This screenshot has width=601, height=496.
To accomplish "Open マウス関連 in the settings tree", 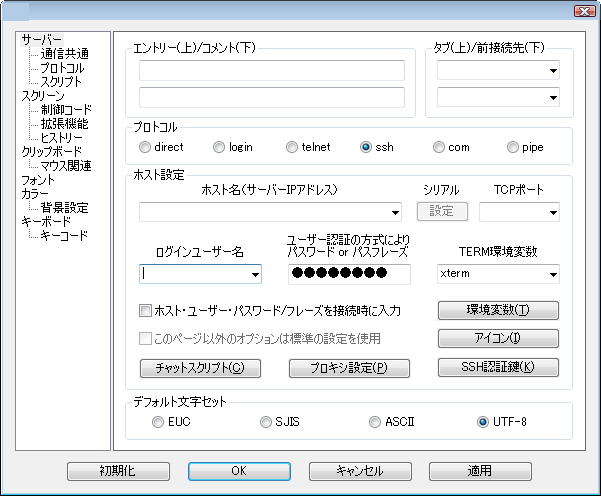I will tap(66, 165).
